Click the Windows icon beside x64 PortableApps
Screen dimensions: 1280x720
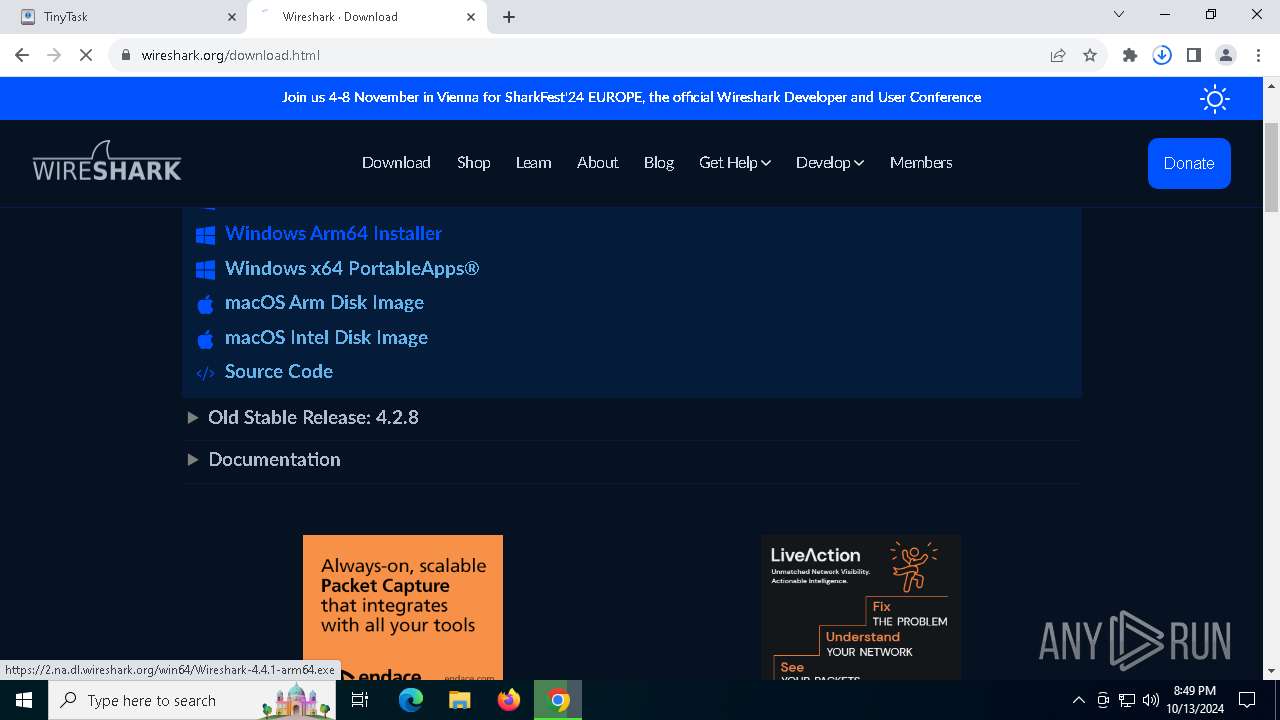[x=205, y=269]
